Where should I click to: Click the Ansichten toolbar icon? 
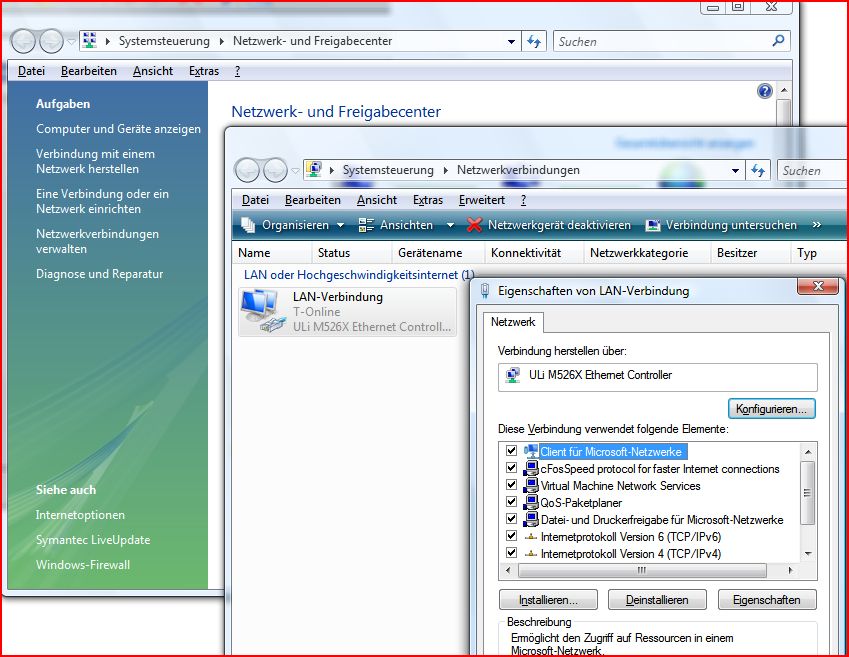pos(366,225)
